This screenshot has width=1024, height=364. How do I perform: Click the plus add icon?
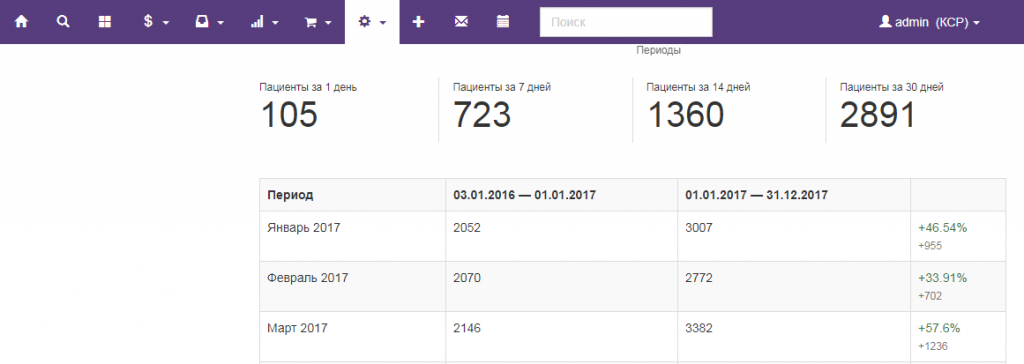[419, 22]
